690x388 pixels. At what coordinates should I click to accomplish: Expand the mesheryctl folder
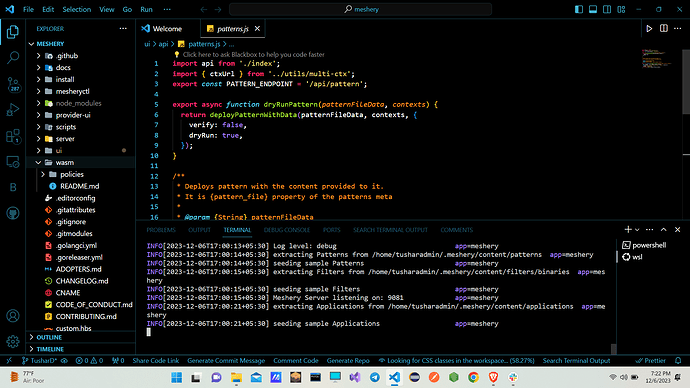pyautogui.click(x=38, y=92)
